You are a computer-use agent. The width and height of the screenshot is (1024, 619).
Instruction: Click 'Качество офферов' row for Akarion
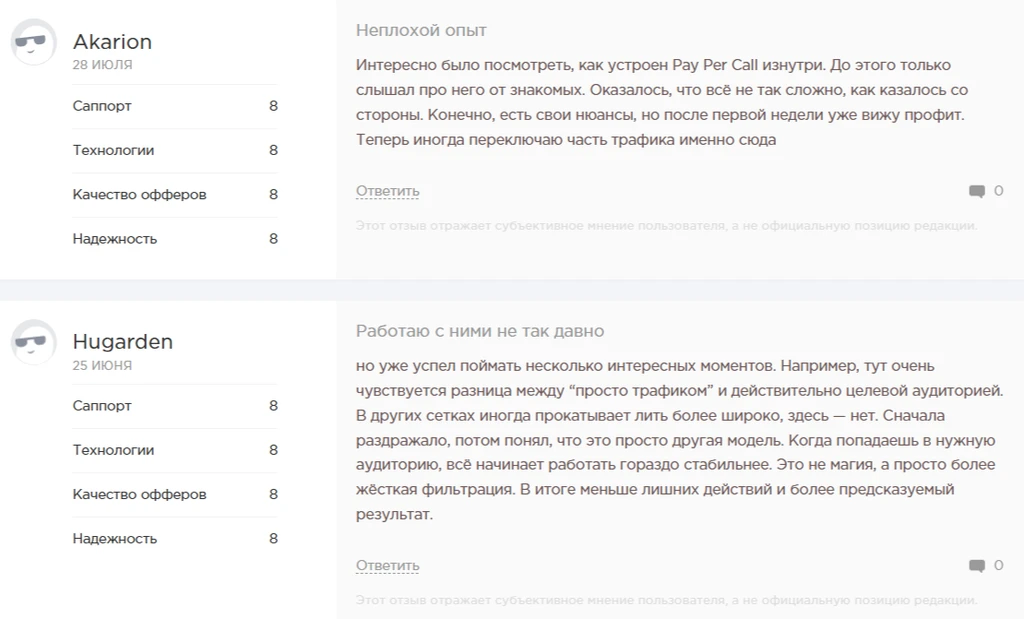[x=175, y=195]
